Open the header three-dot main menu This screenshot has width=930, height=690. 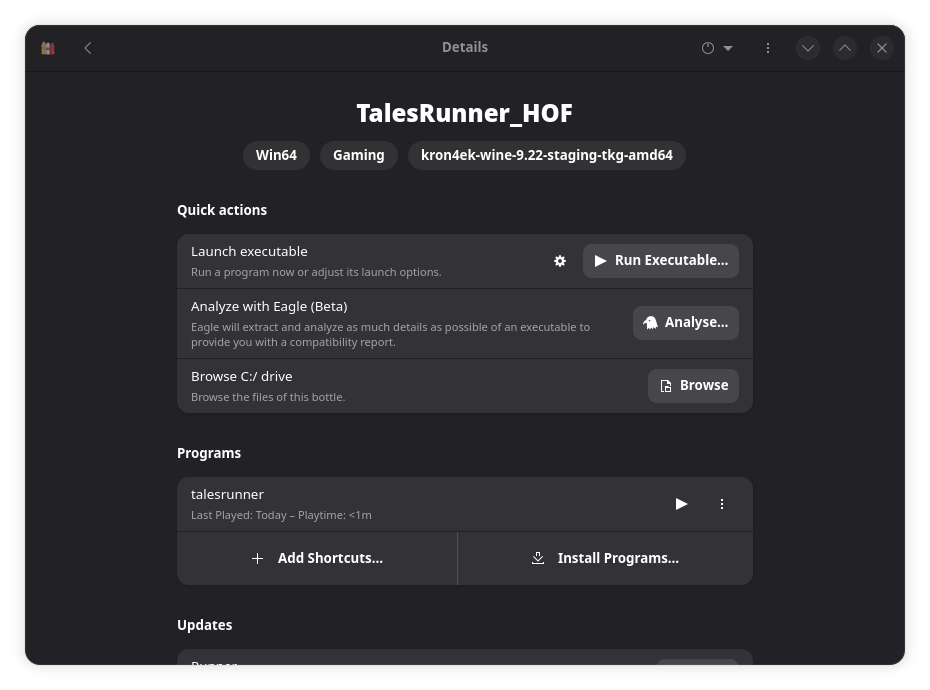tap(768, 48)
